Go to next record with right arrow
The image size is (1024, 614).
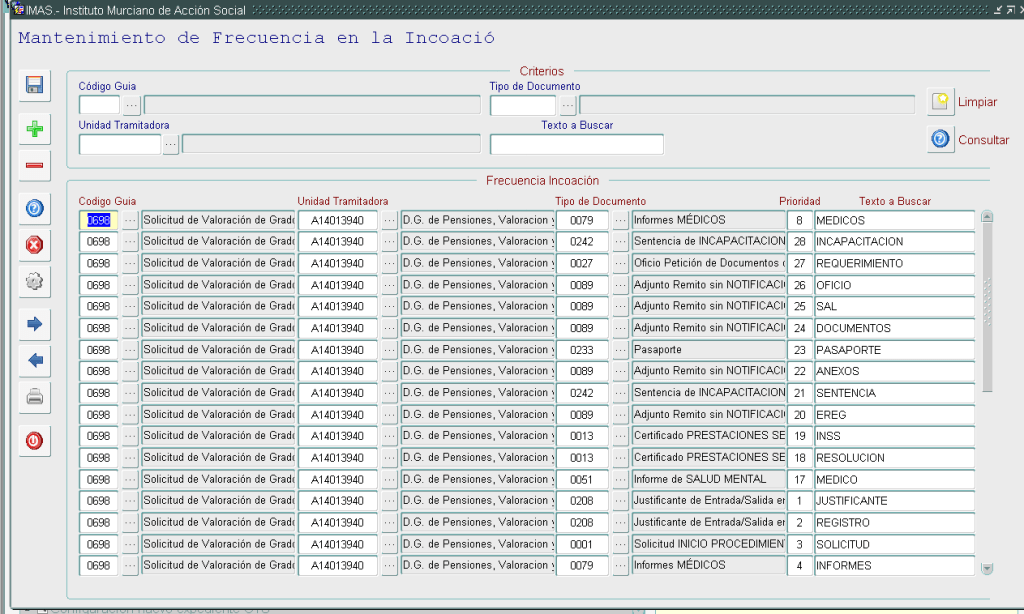[x=34, y=323]
